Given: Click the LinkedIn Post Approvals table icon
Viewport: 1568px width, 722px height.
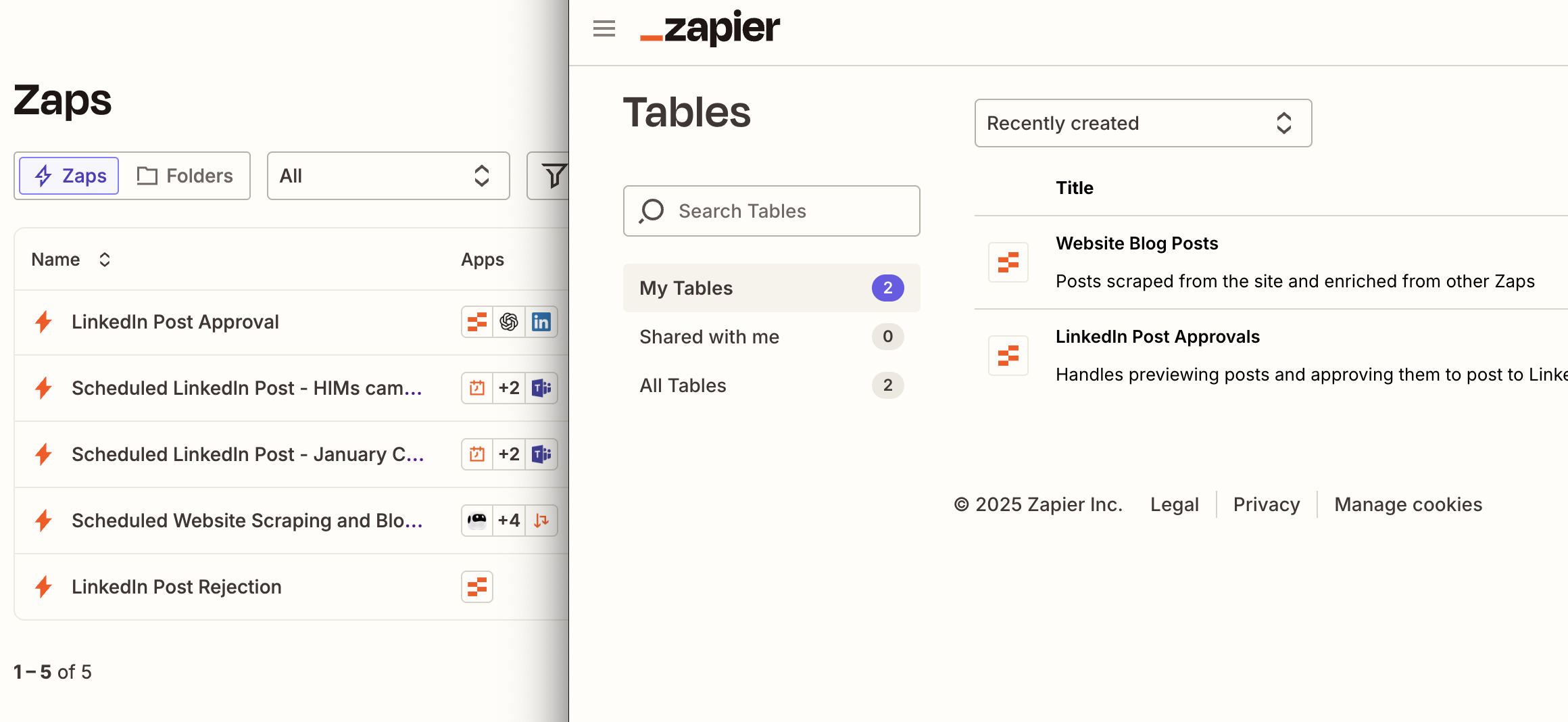Looking at the screenshot, I should [1008, 356].
